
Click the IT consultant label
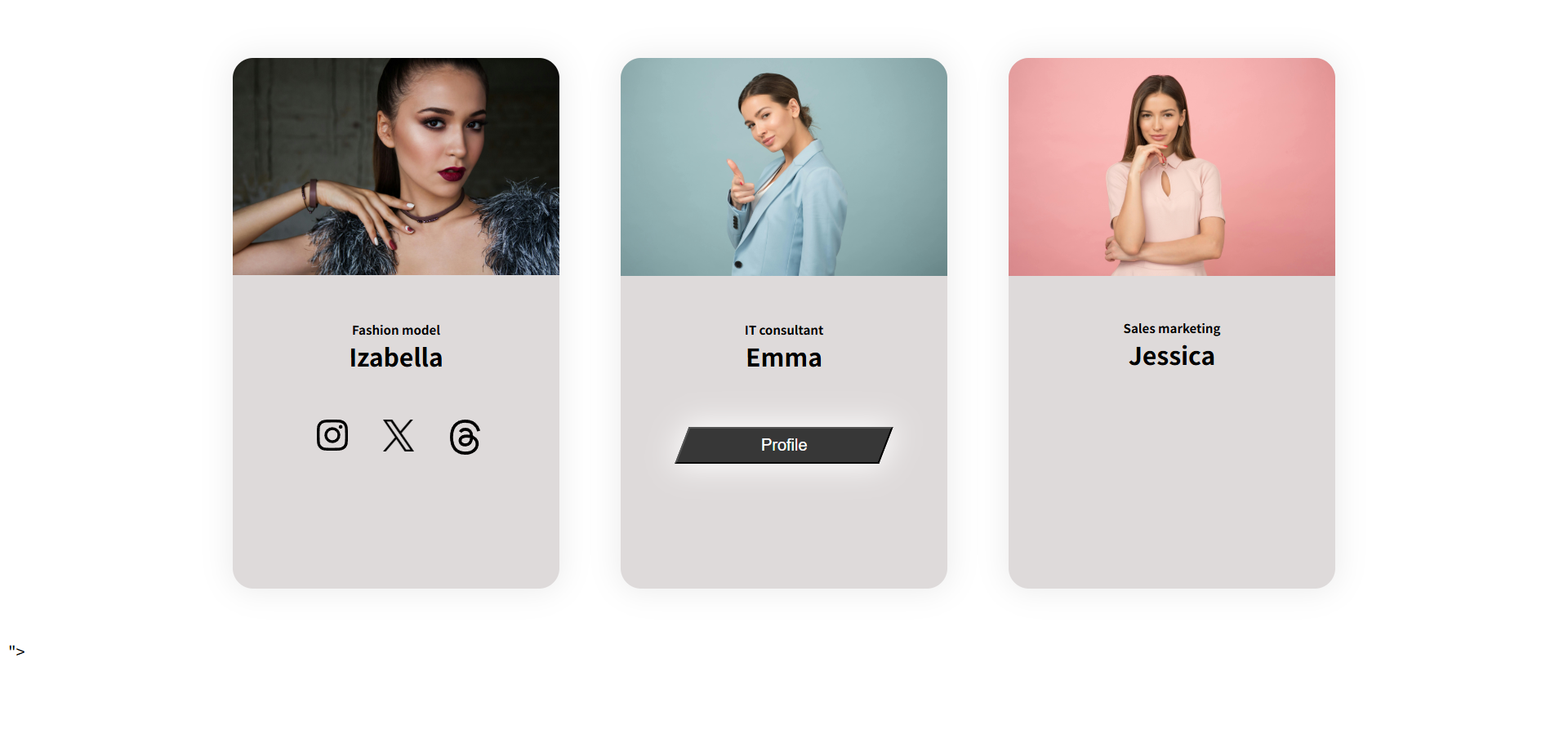[x=784, y=330]
